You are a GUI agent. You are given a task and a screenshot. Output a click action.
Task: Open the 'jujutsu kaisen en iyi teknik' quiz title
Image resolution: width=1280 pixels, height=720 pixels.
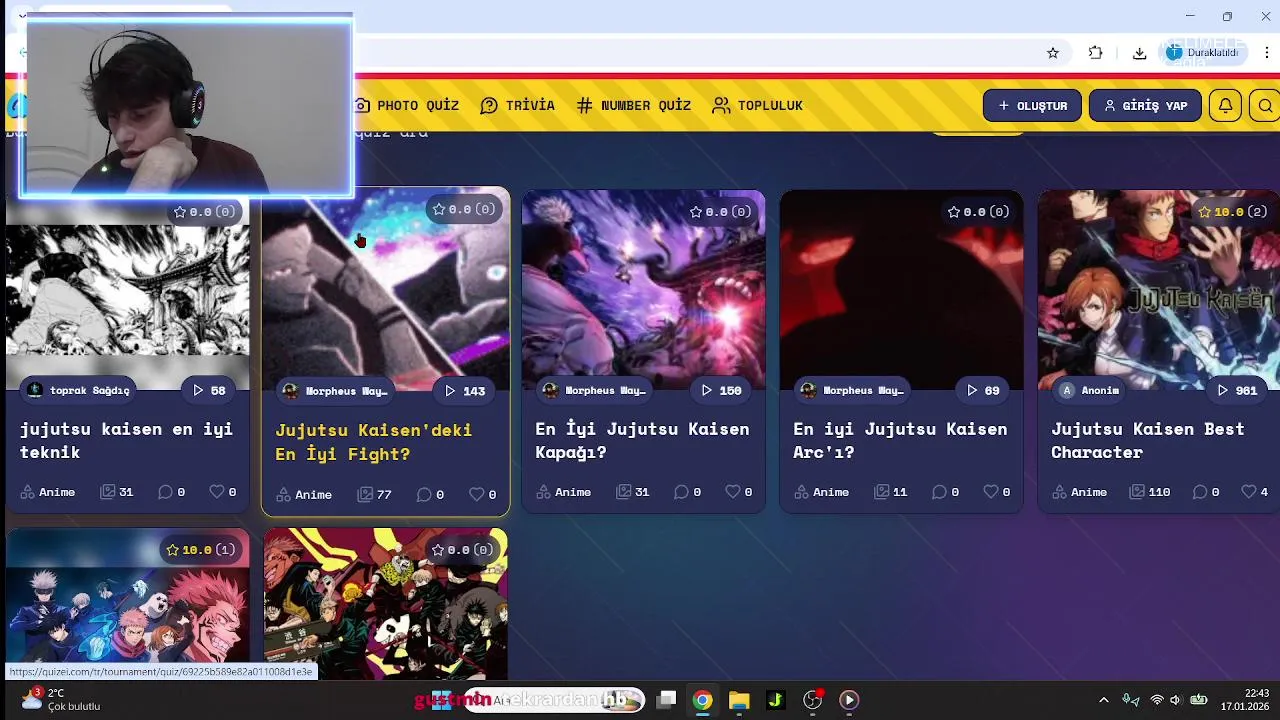[126, 440]
